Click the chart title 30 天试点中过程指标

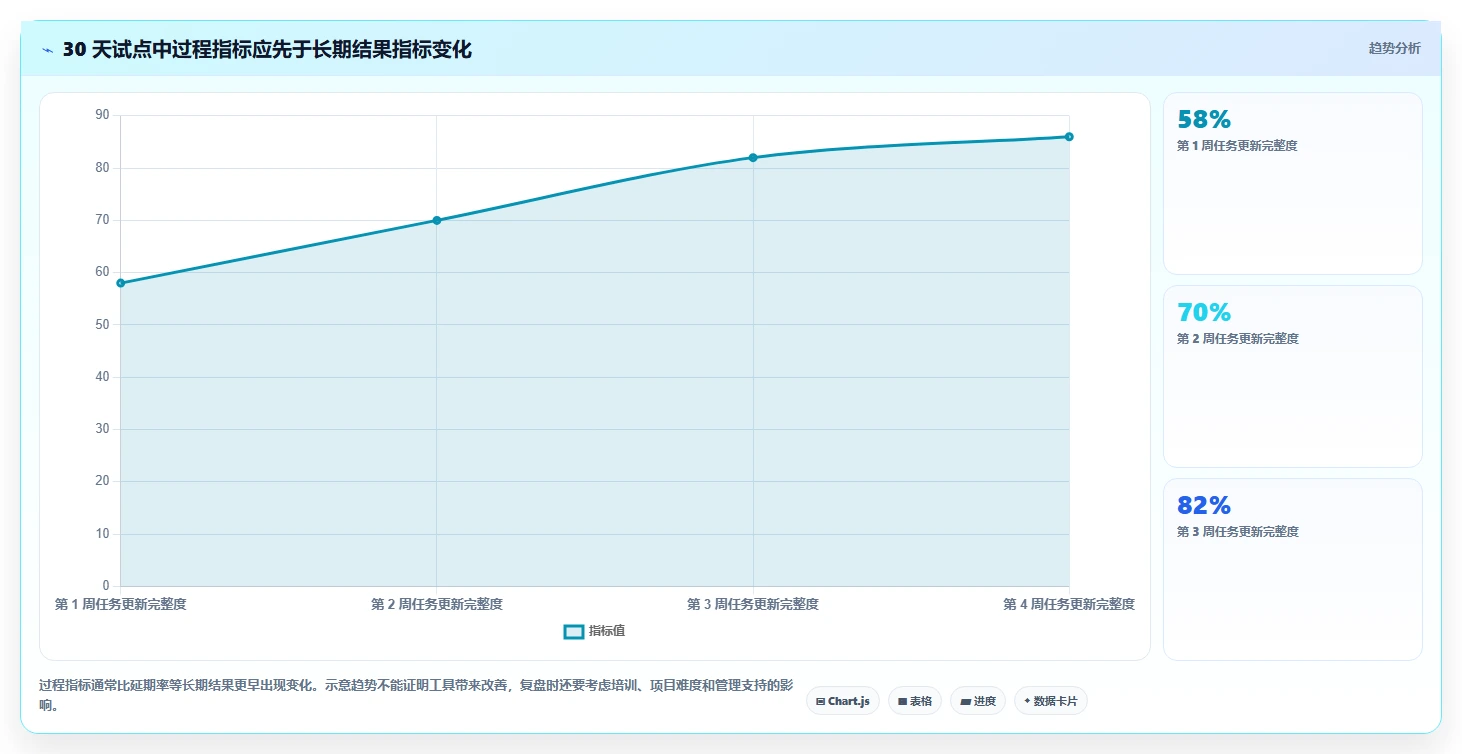(267, 49)
